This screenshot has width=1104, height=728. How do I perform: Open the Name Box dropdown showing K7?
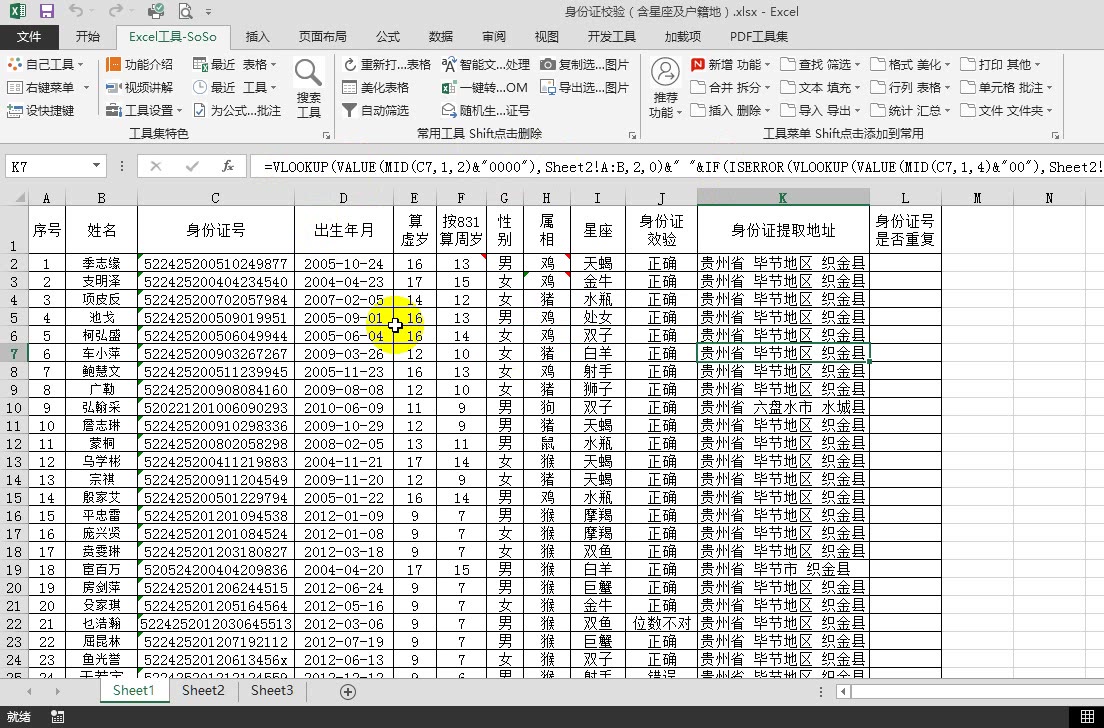pyautogui.click(x=97, y=166)
